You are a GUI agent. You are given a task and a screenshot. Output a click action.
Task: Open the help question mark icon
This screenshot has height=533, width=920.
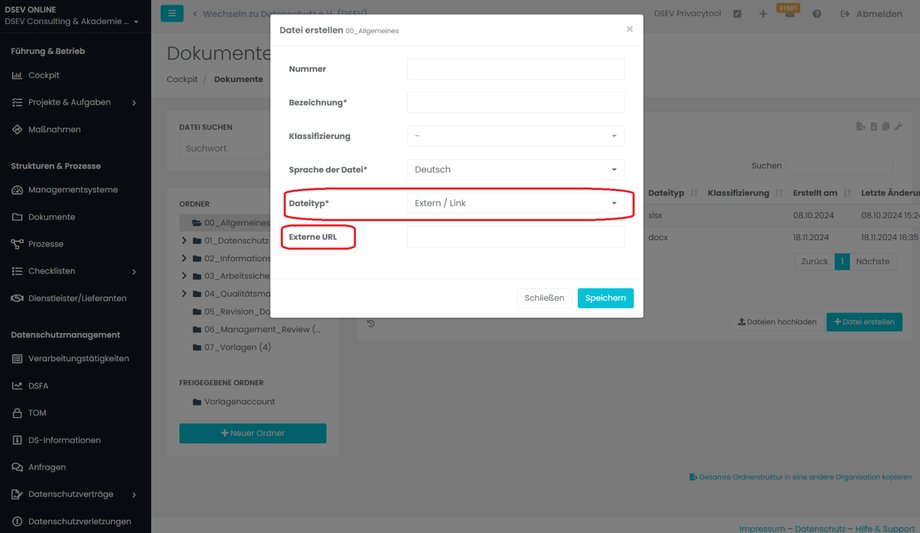tap(817, 14)
